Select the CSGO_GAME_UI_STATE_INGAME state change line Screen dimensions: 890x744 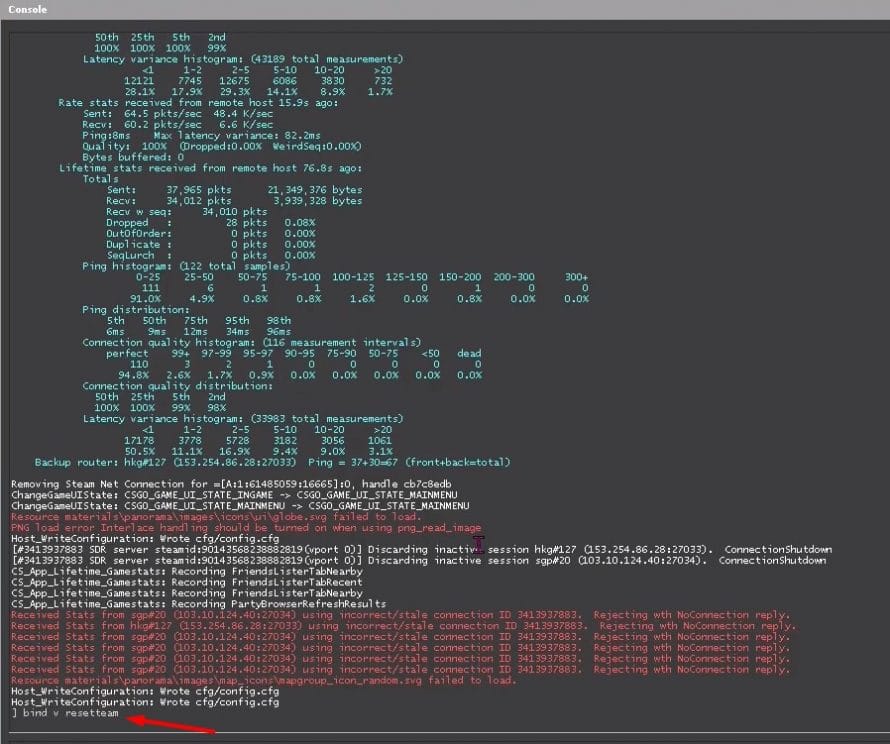point(230,494)
